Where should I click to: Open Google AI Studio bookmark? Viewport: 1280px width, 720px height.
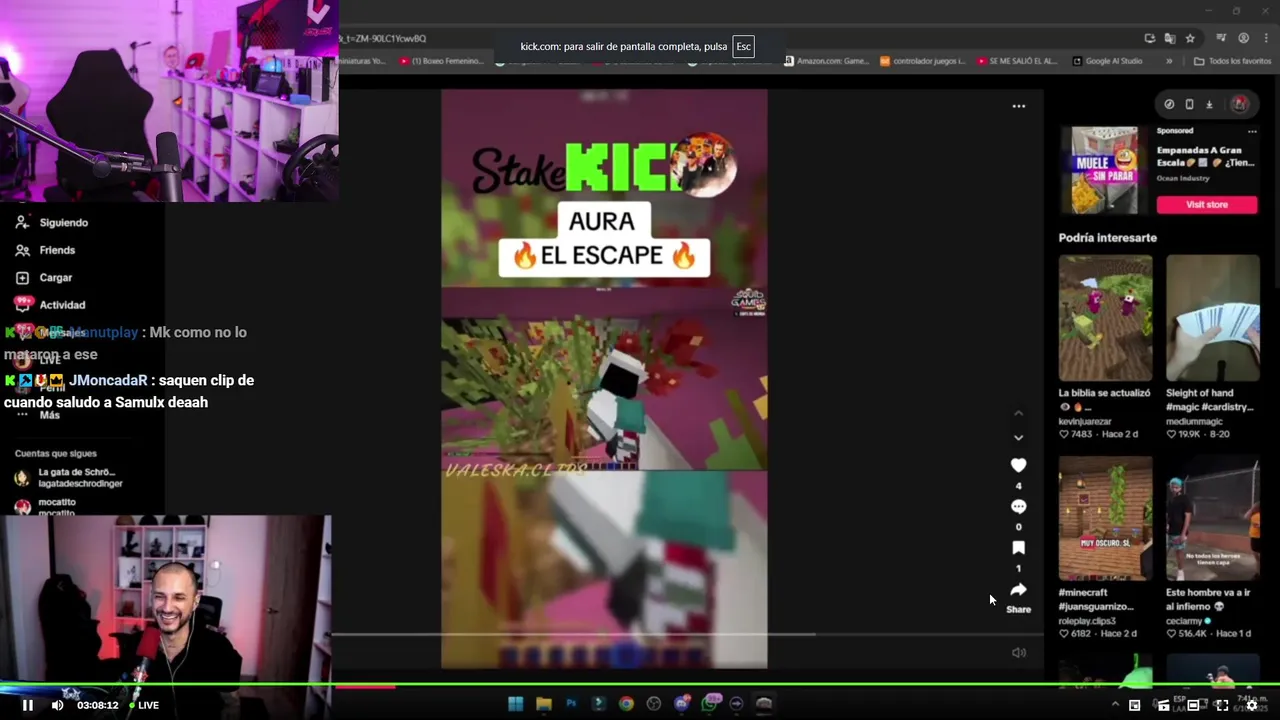(x=1107, y=61)
